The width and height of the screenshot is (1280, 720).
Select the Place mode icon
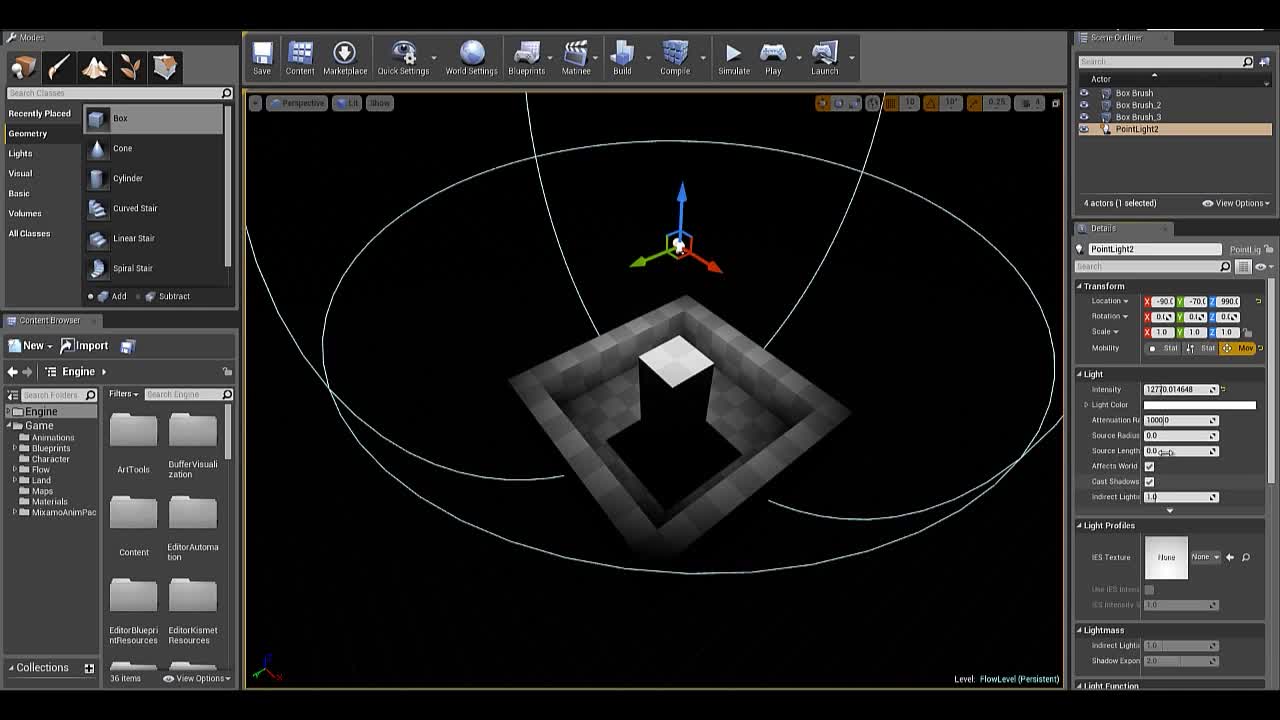[x=23, y=67]
